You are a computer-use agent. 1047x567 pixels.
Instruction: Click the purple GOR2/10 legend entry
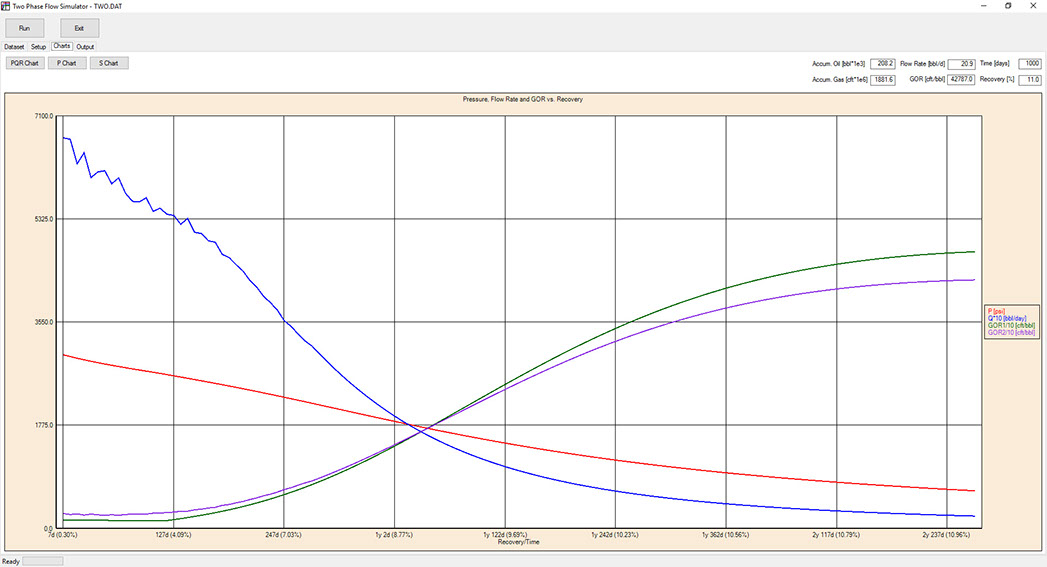1010,332
